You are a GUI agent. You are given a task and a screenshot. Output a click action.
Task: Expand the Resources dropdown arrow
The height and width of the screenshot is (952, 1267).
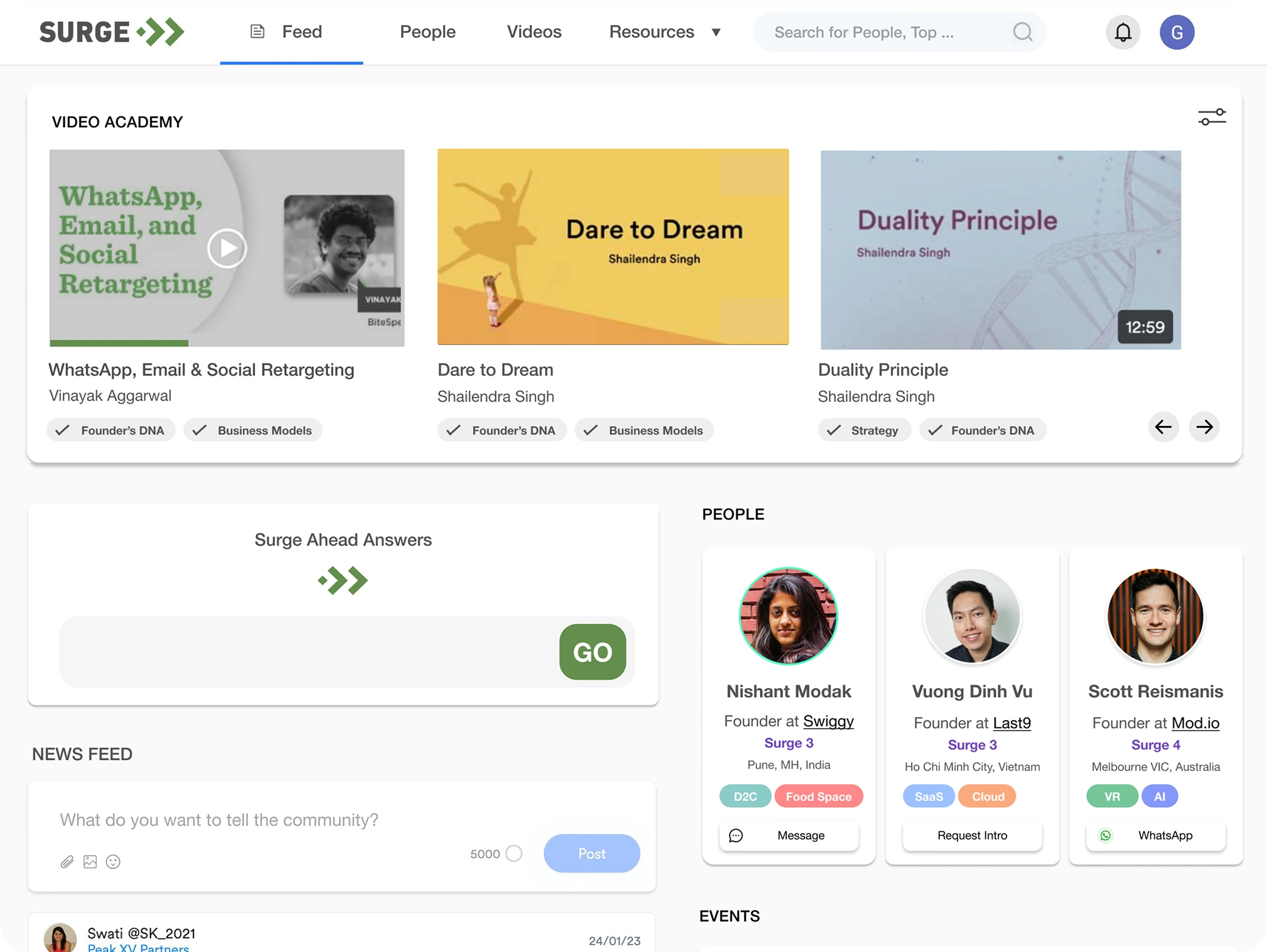pyautogui.click(x=716, y=32)
